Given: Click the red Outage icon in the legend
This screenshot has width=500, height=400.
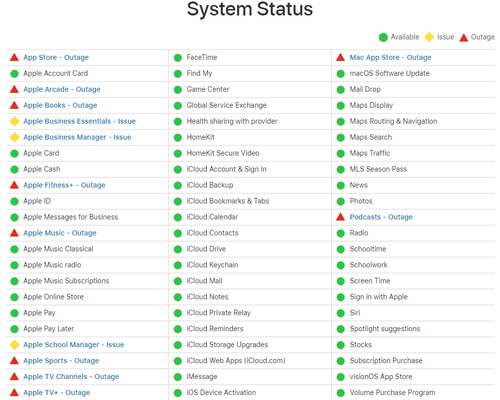Looking at the screenshot, I should click(x=464, y=37).
